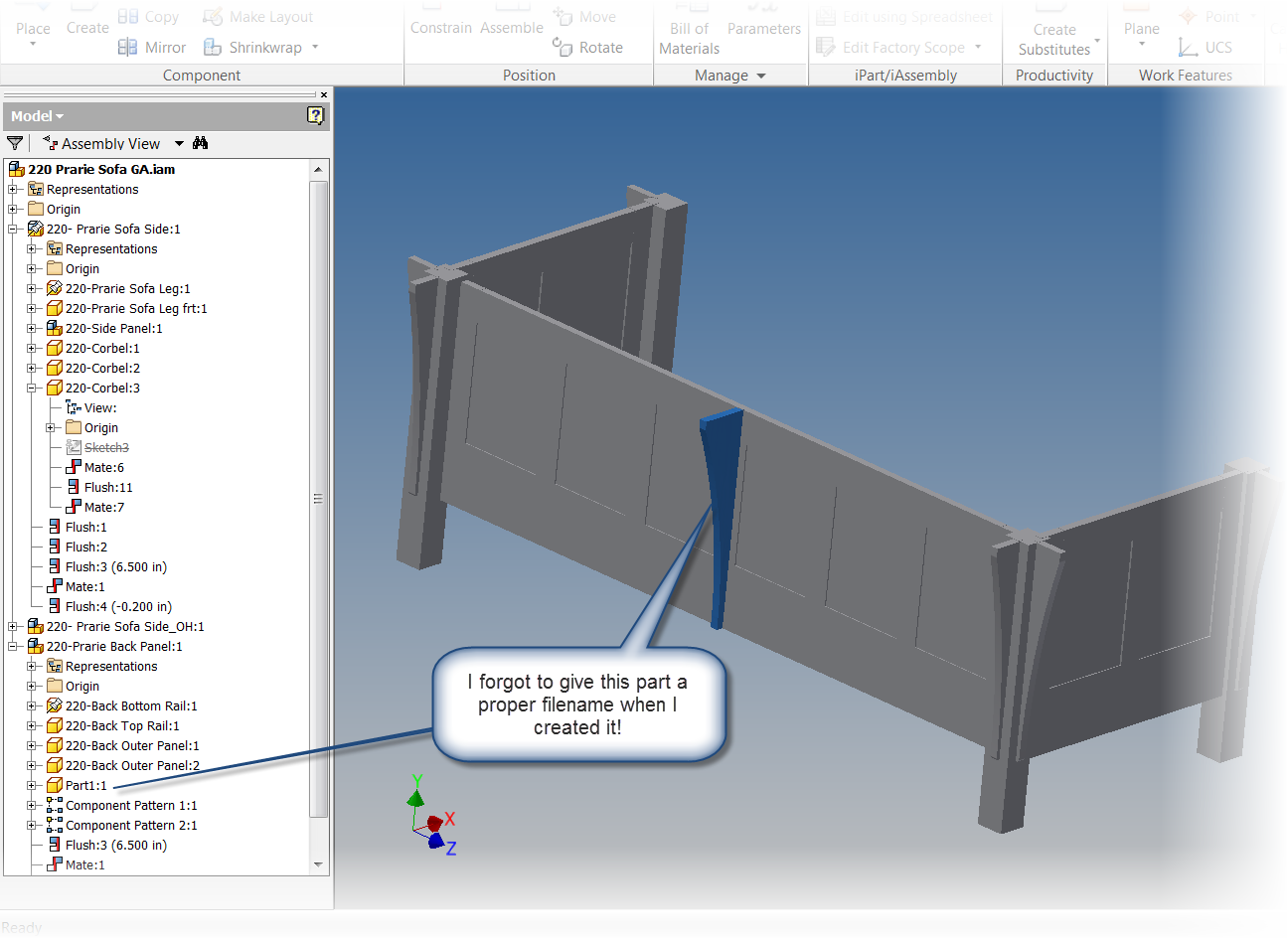The width and height of the screenshot is (1288, 939).
Task: Close the Model browser panel
Action: 324,95
